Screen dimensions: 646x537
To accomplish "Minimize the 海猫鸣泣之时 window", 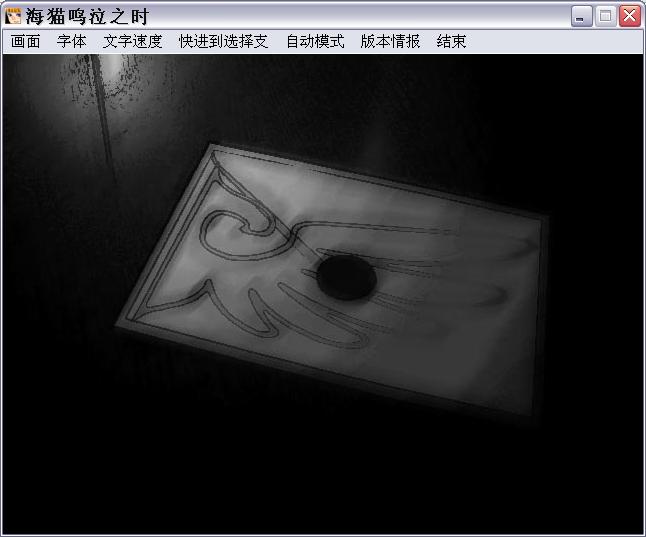I will point(581,16).
